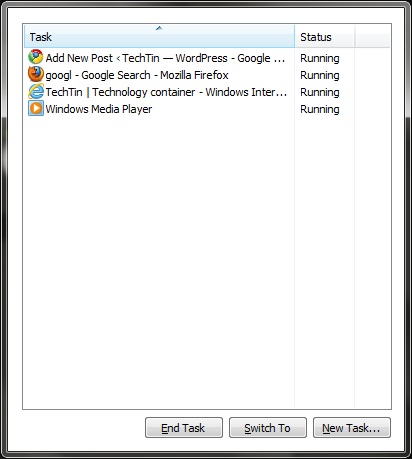Click the Internet Explorer icon in task list
Image resolution: width=412 pixels, height=459 pixels.
[36, 91]
